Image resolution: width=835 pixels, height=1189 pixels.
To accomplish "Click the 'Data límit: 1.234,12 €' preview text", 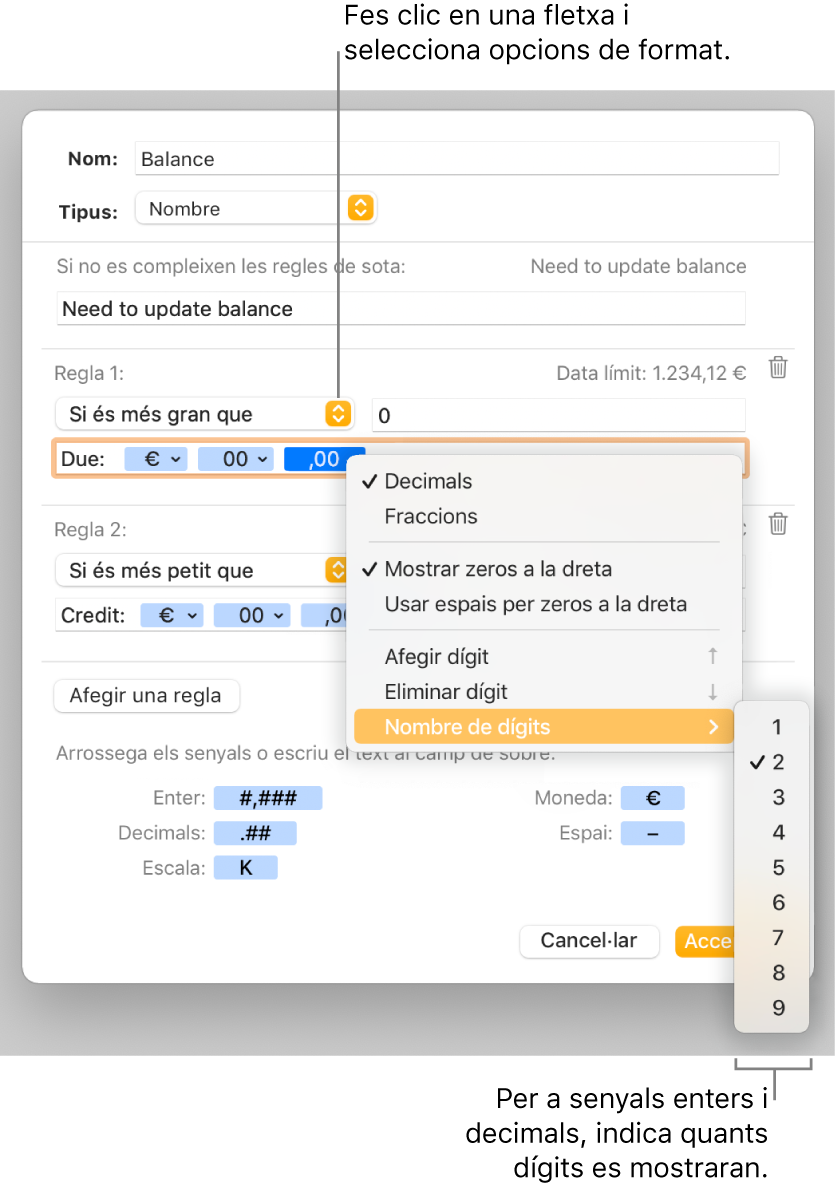I will click(x=651, y=373).
